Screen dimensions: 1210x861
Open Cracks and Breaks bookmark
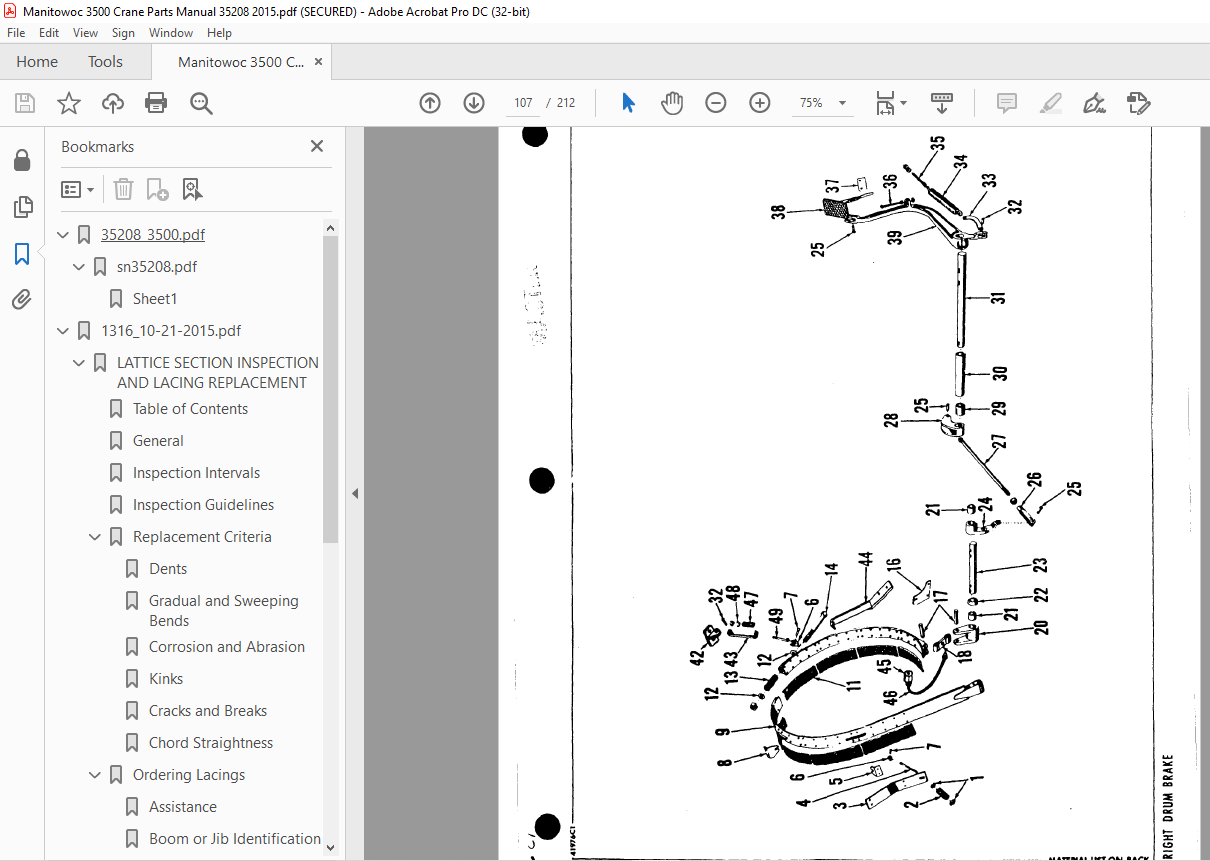[x=208, y=711]
